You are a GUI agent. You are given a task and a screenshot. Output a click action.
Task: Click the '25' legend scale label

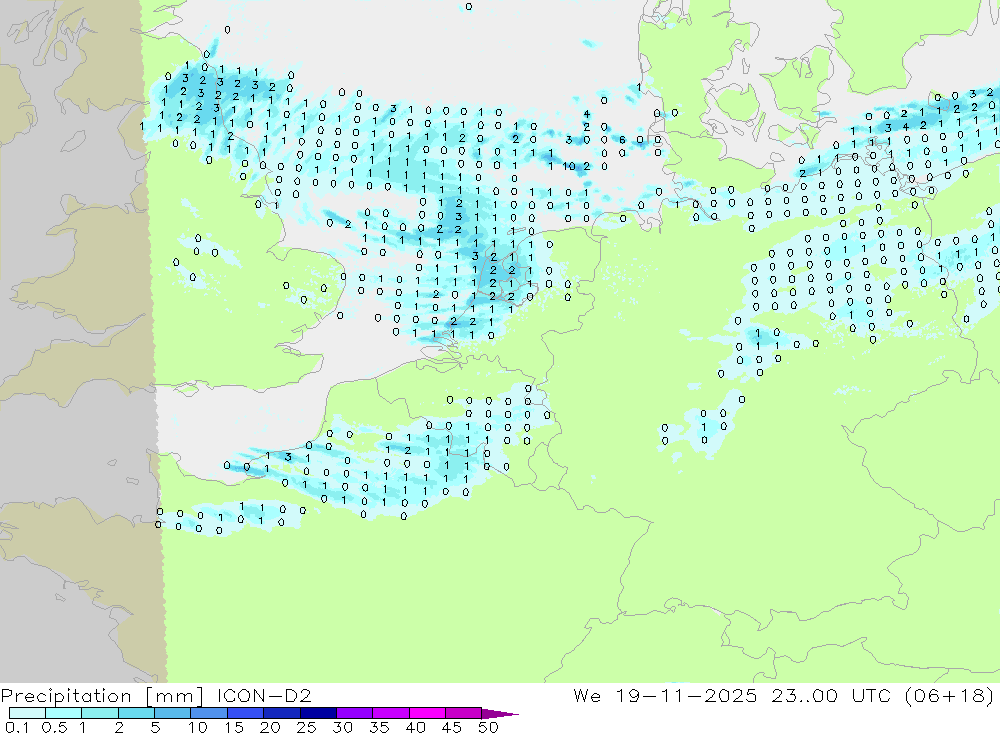[307, 727]
